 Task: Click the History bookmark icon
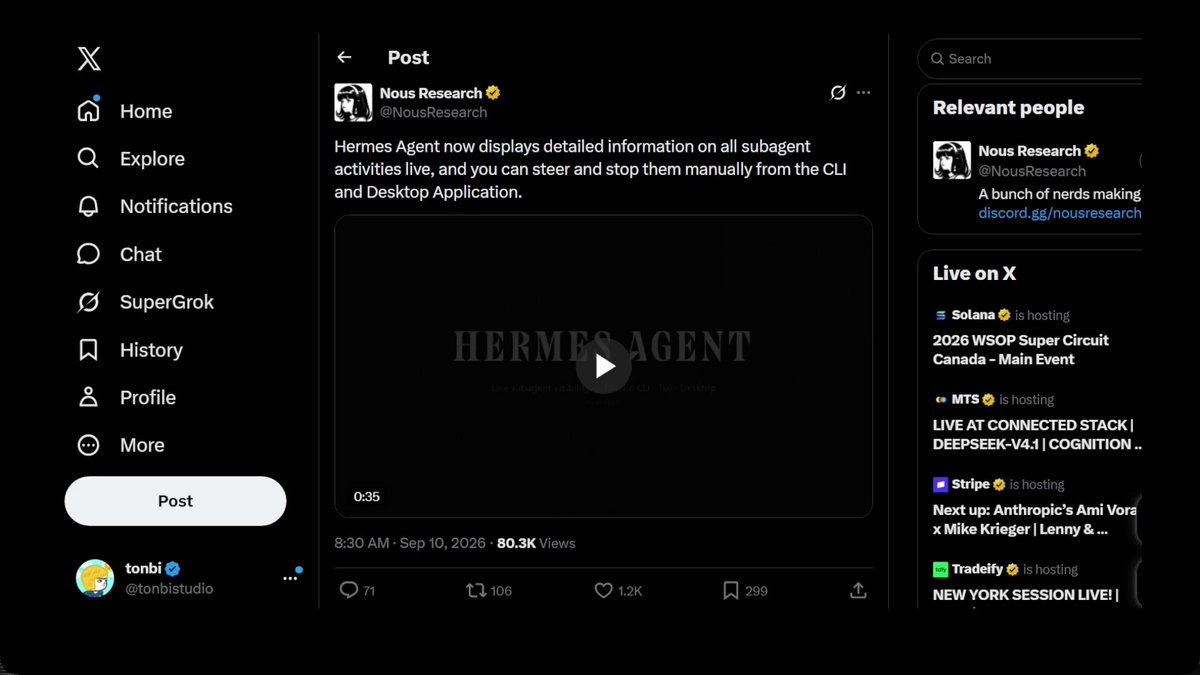[x=89, y=350]
